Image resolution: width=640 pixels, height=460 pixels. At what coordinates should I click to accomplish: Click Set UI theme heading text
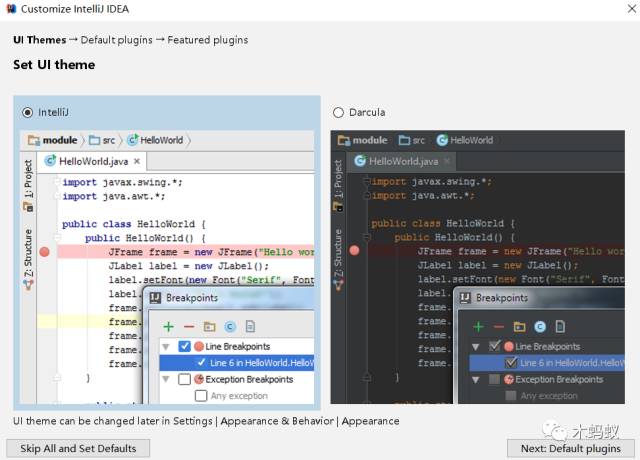54,64
